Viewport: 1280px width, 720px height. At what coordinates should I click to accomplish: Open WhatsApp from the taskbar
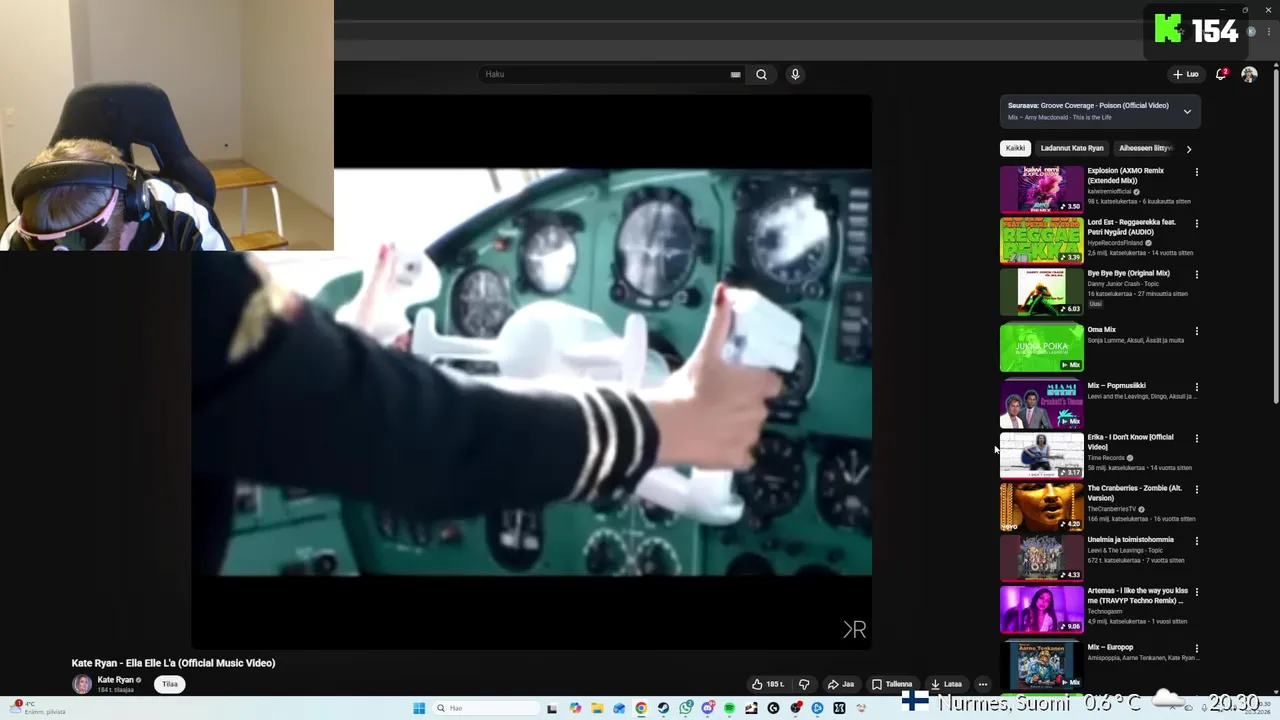[686, 708]
